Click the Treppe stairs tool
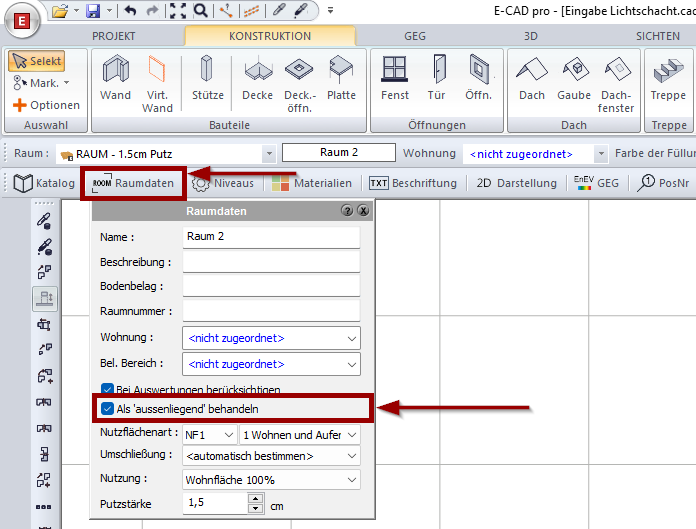This screenshot has width=696, height=529. click(669, 80)
